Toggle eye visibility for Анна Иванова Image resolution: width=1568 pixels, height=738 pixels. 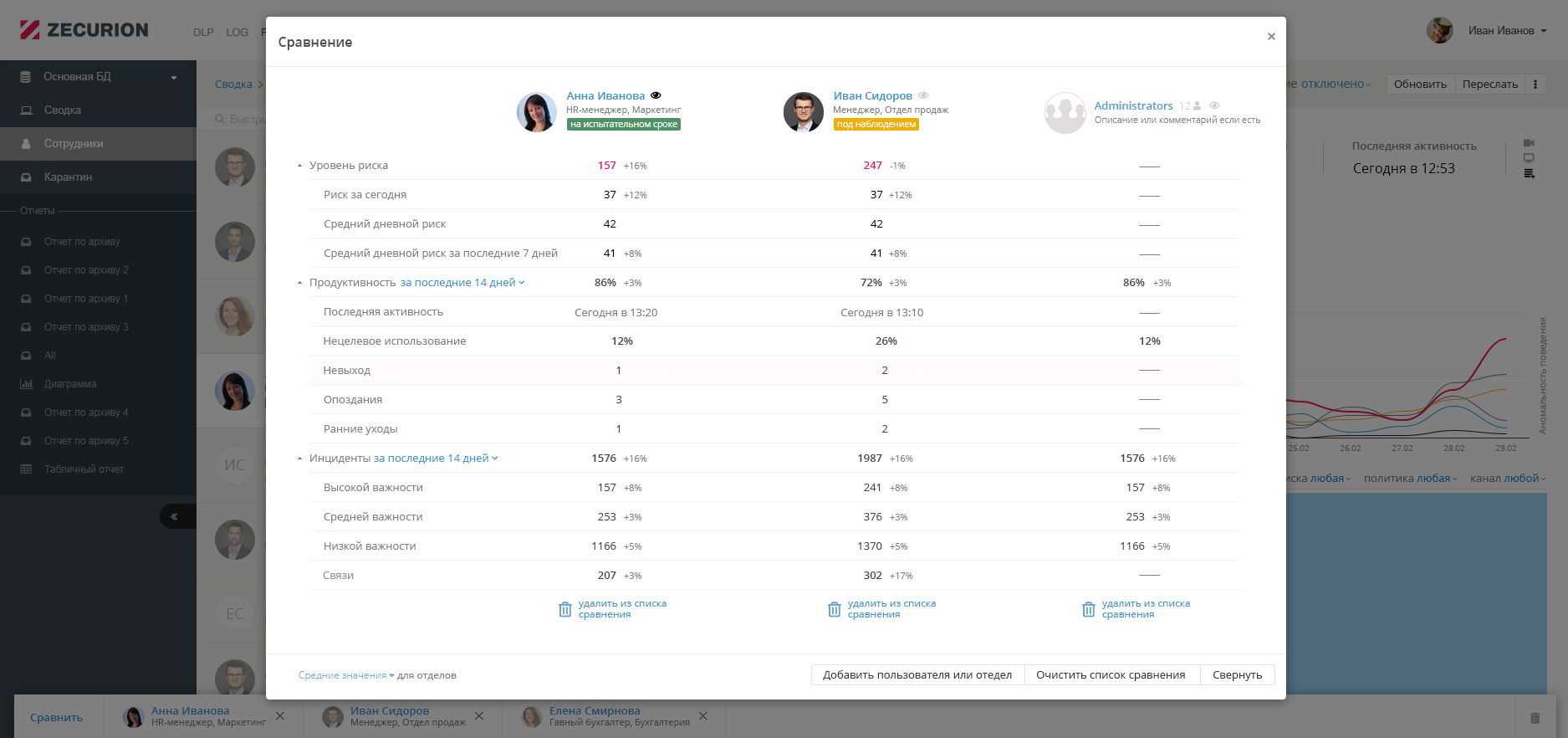[656, 95]
